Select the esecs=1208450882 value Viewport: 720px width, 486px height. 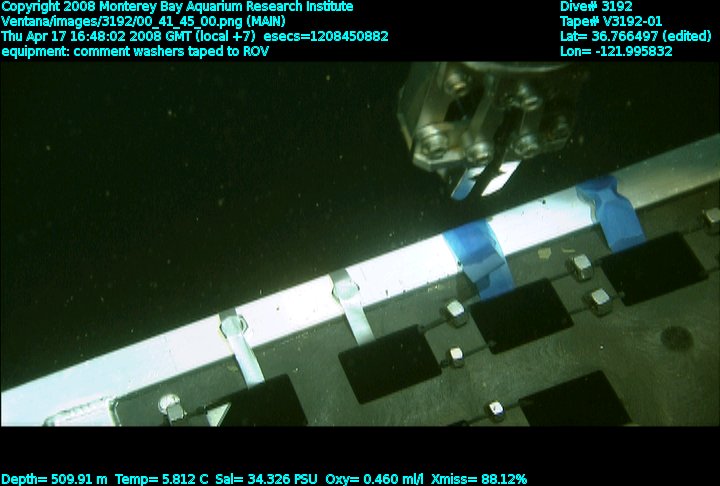tap(326, 36)
